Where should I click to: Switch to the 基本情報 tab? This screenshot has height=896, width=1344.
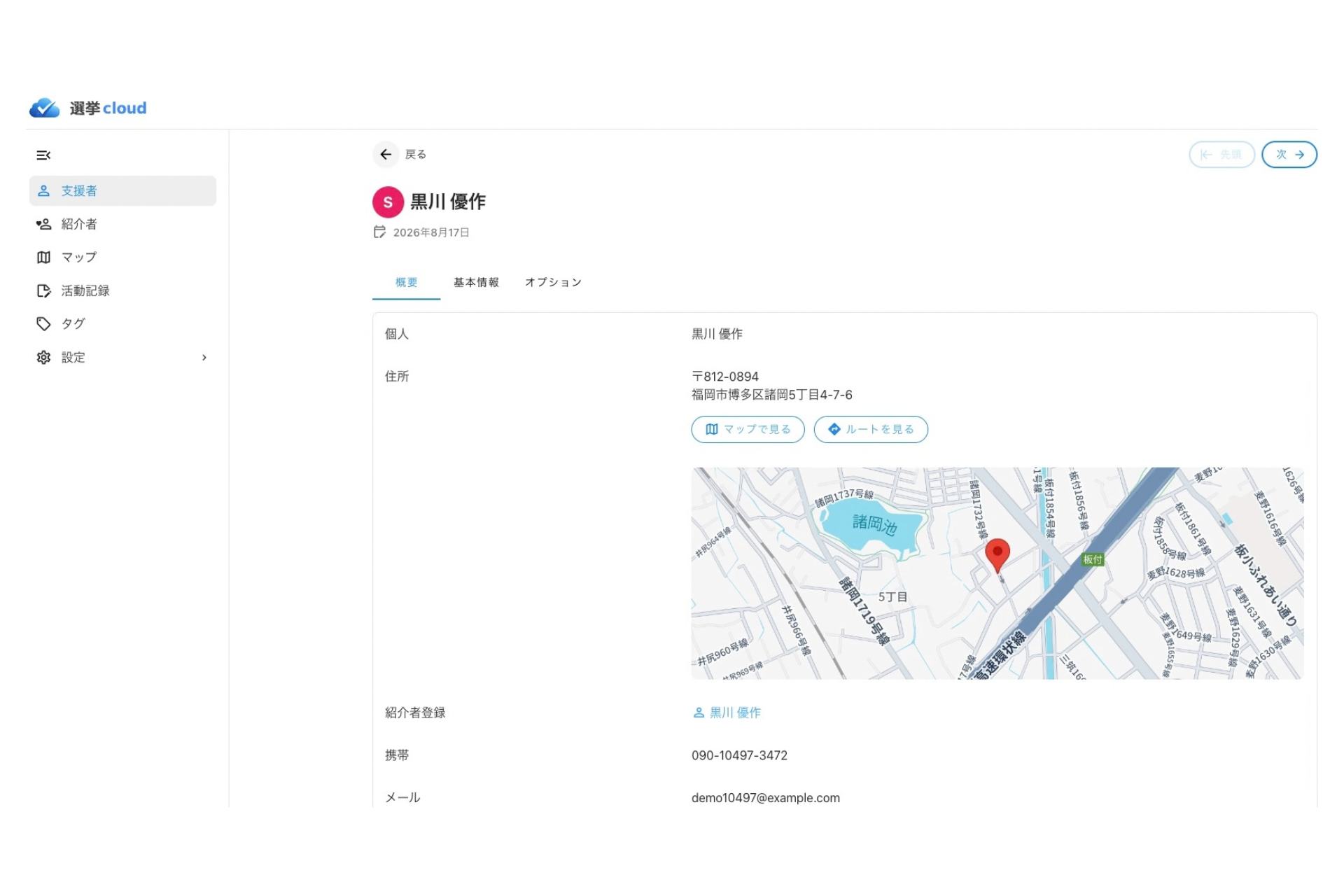476,283
